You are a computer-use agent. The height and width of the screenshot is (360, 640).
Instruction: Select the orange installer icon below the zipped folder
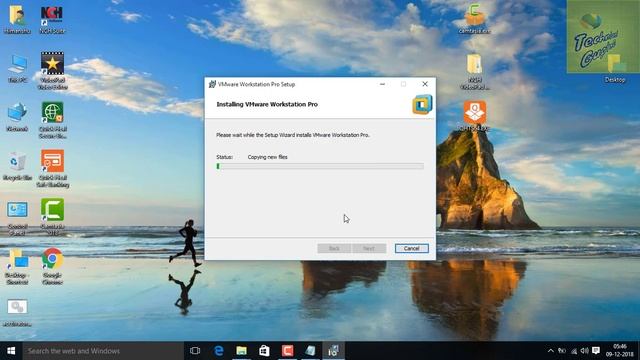coord(474,116)
